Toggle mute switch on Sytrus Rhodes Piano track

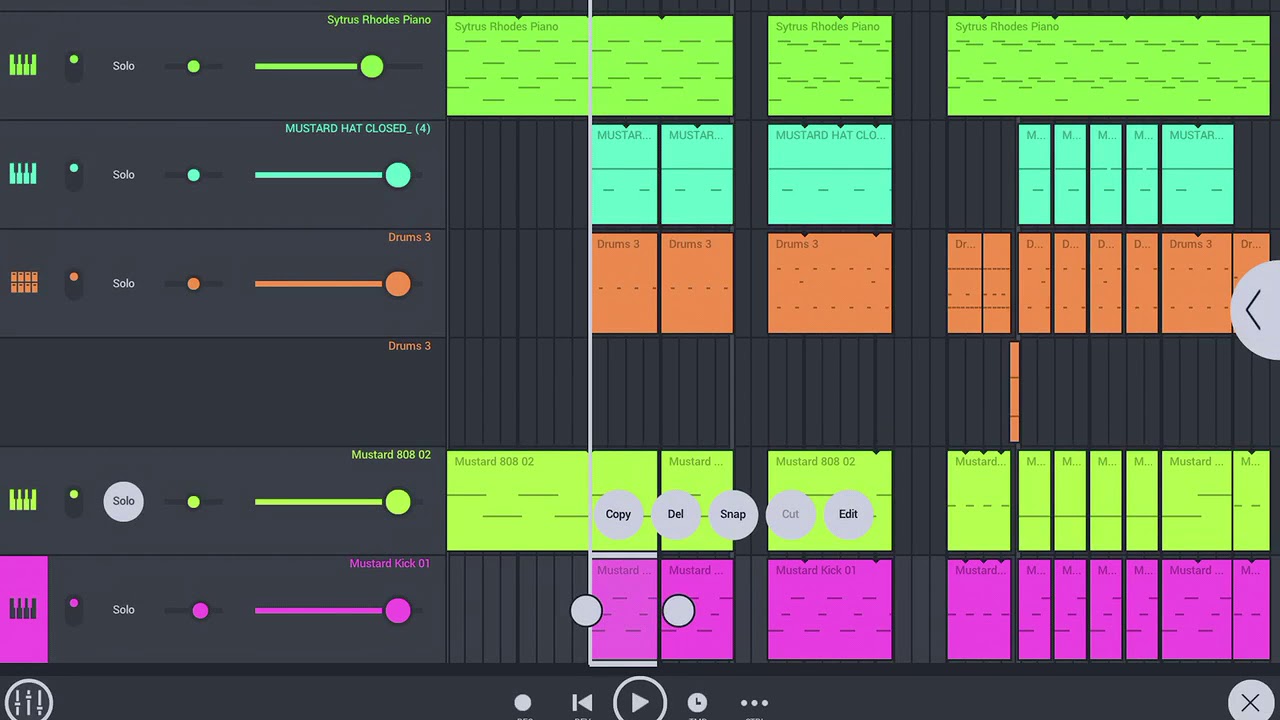[74, 66]
